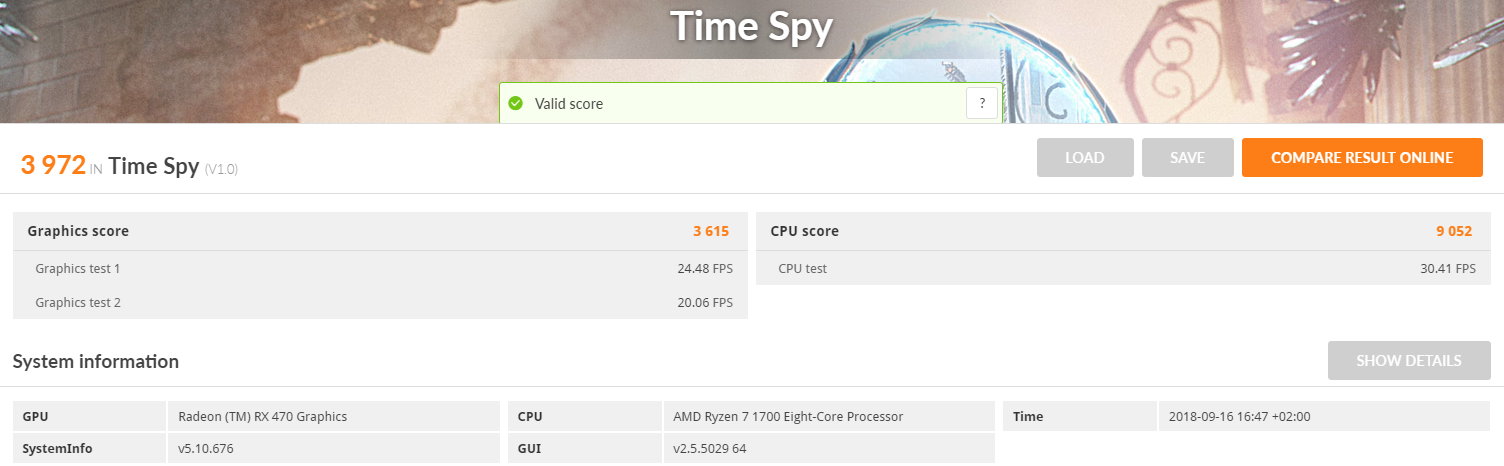
Task: Click the green valid score checkmark icon
Action: click(515, 103)
